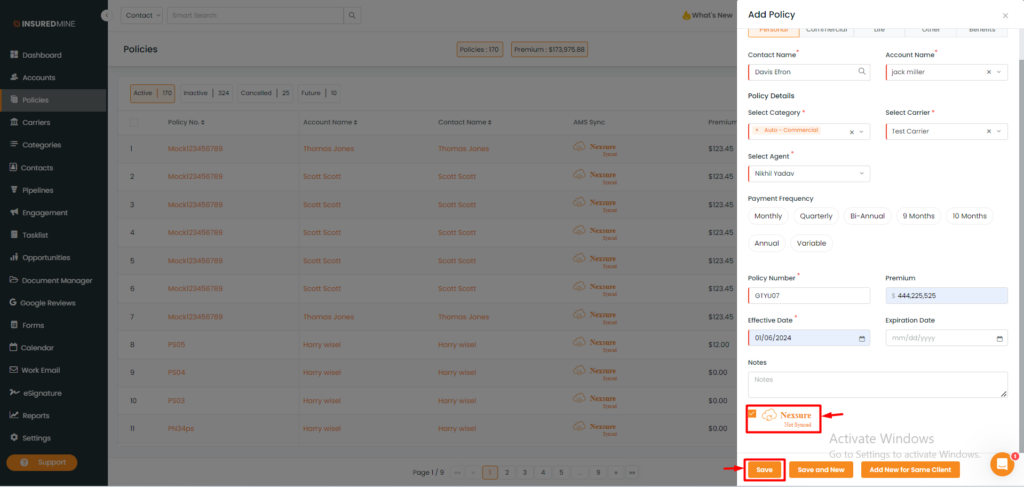
Task: Switch to the Inactive policies tab
Action: [206, 93]
